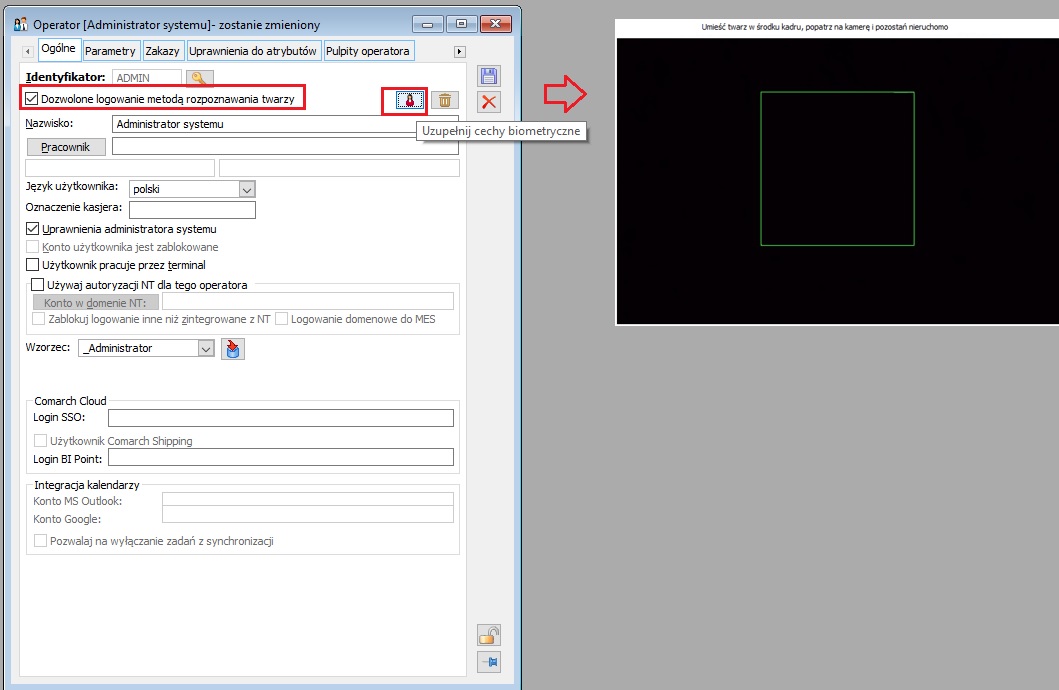Switch to the Ogólne tab

tap(59, 49)
